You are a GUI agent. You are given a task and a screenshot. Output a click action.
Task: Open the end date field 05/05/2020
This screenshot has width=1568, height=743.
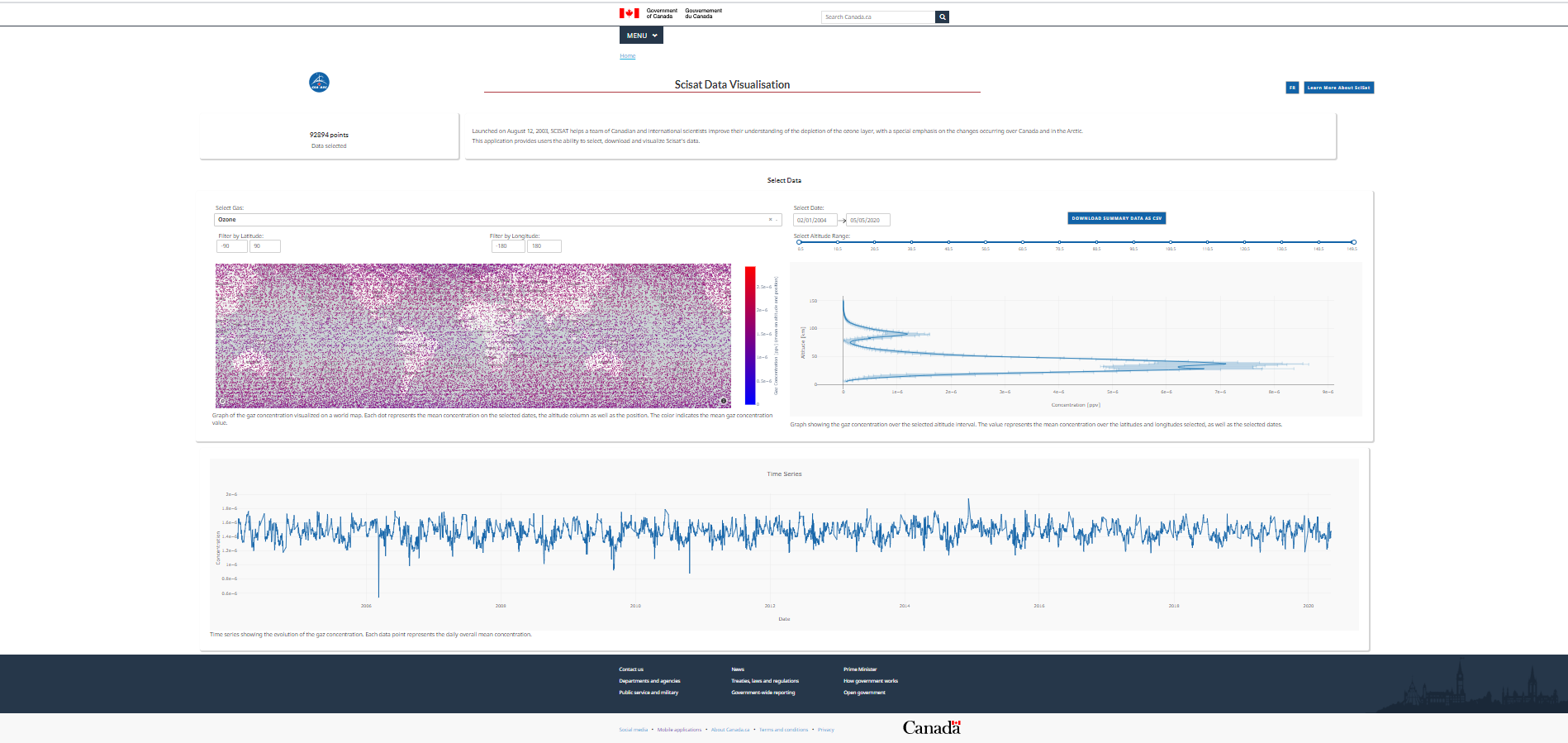click(868, 220)
